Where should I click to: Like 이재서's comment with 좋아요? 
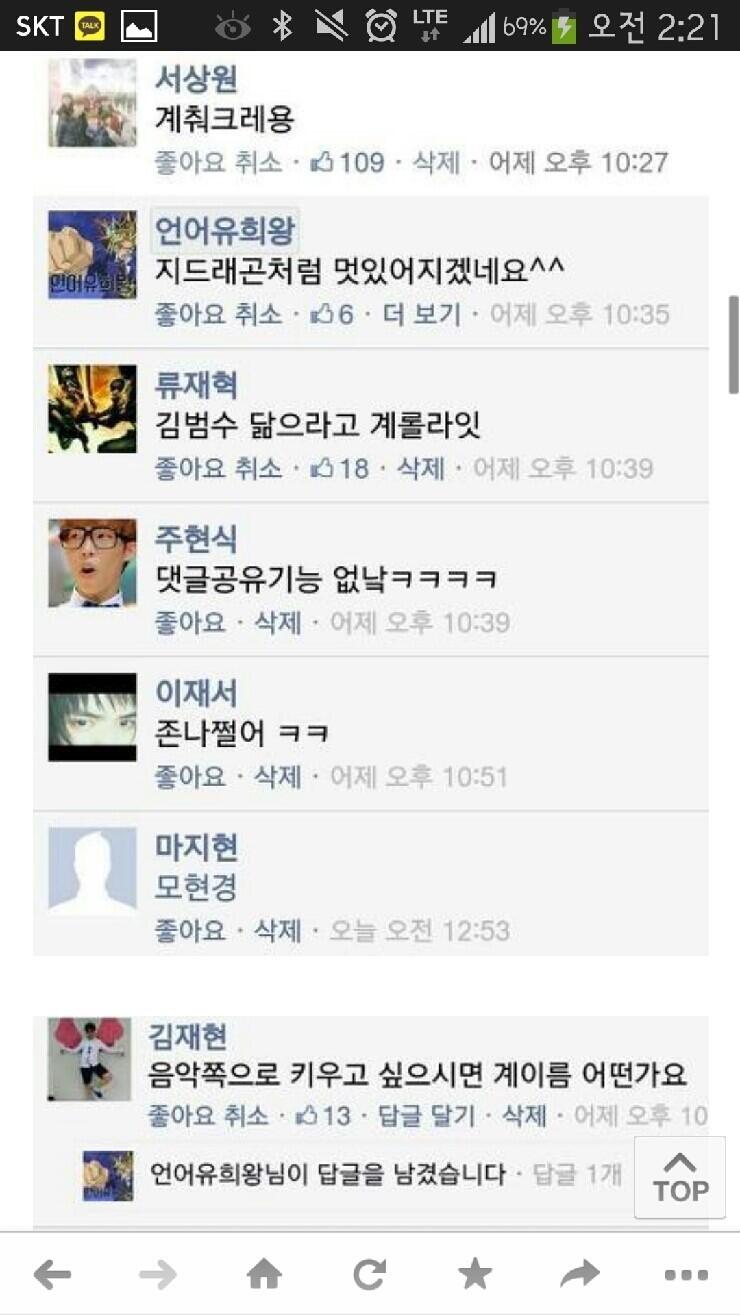[x=190, y=776]
